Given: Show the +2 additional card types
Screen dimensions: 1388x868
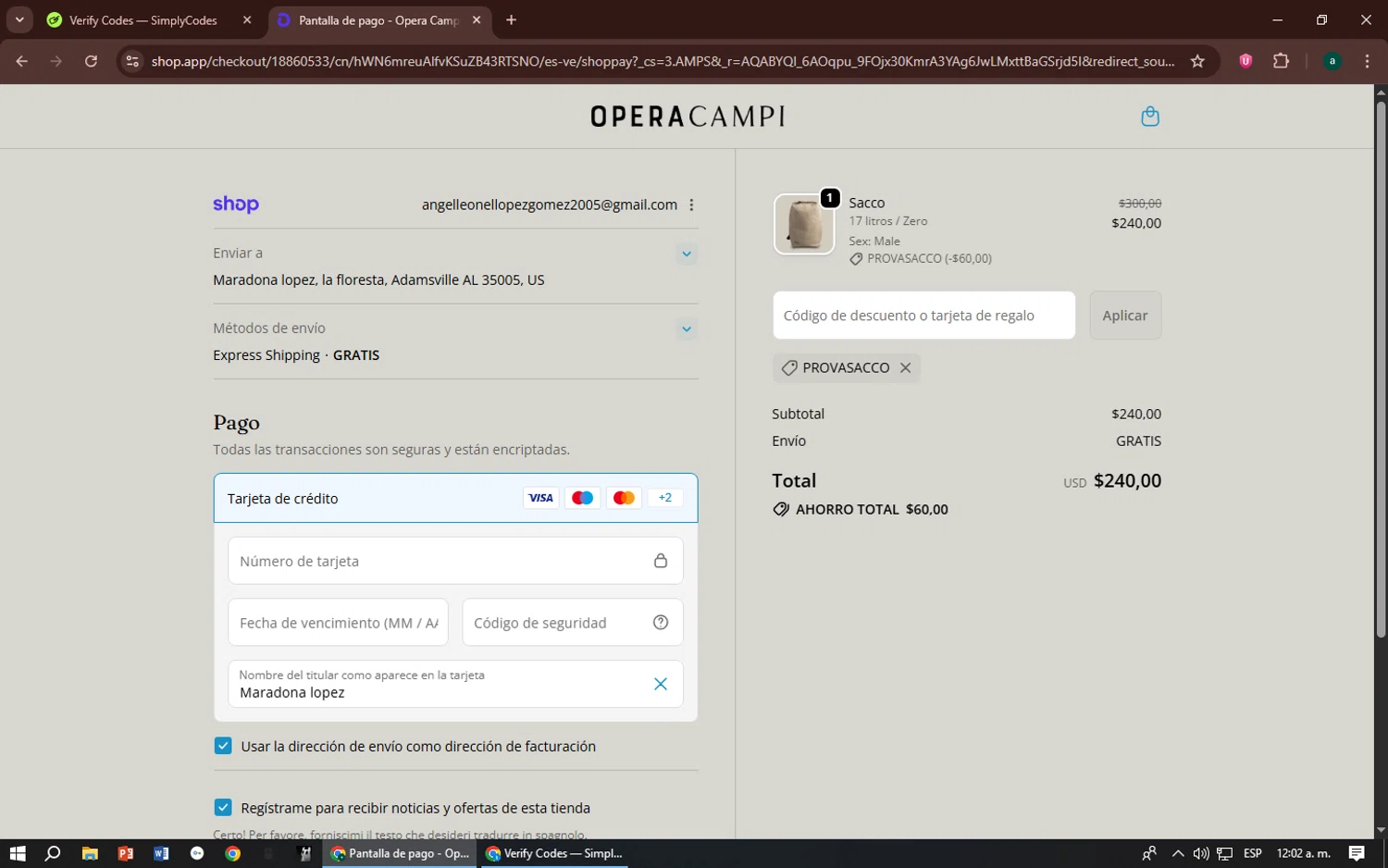Looking at the screenshot, I should click(665, 498).
